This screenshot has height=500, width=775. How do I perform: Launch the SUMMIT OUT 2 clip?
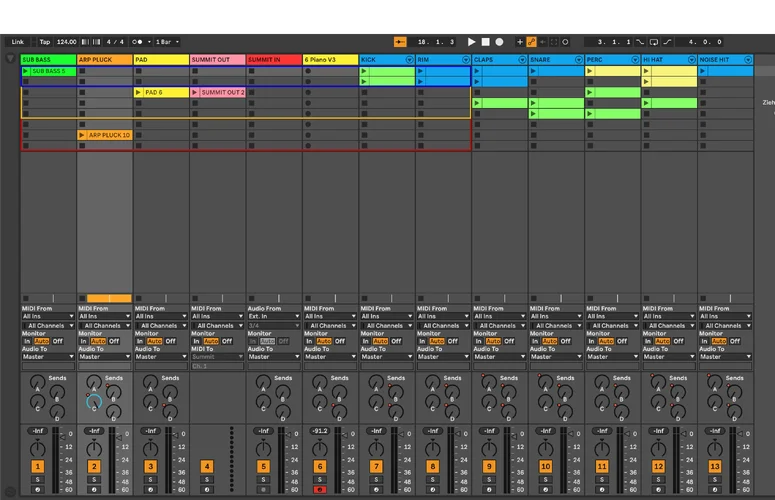click(x=195, y=93)
